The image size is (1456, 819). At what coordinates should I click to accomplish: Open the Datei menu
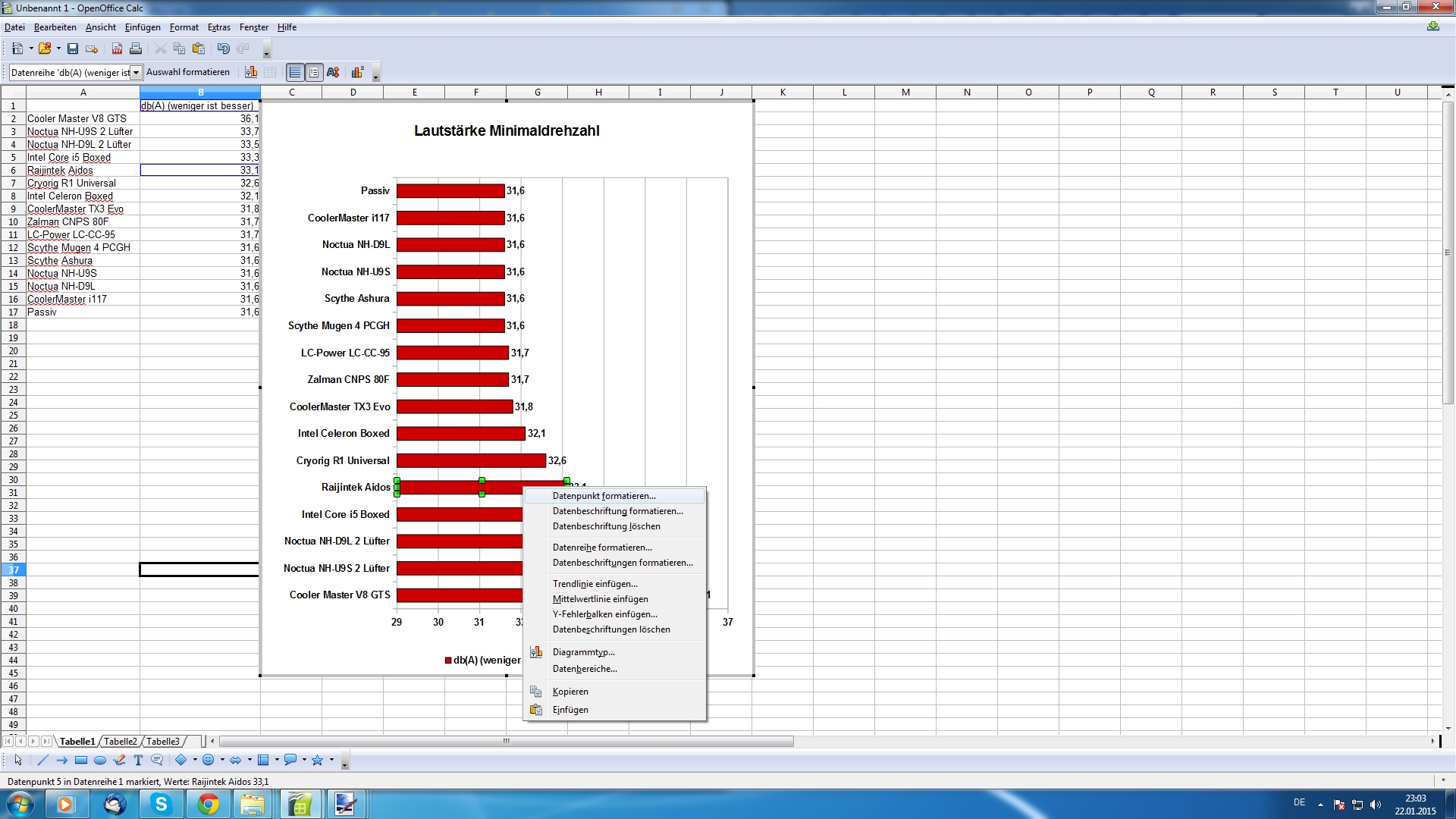tap(14, 27)
